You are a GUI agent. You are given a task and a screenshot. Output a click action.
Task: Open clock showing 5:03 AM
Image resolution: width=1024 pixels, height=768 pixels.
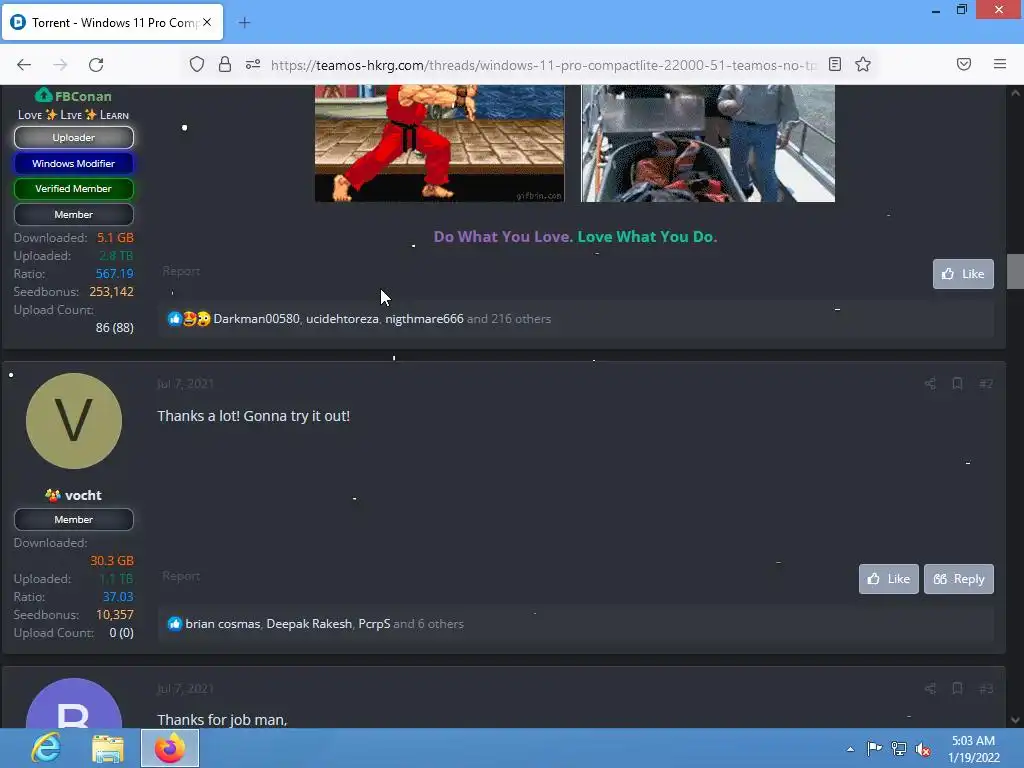pos(974,748)
